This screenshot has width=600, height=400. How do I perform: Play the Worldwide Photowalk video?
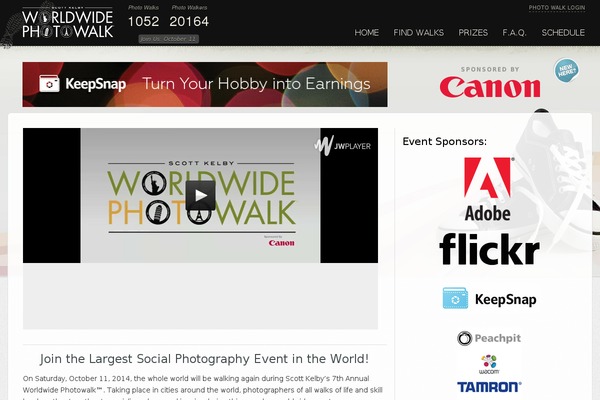point(200,195)
